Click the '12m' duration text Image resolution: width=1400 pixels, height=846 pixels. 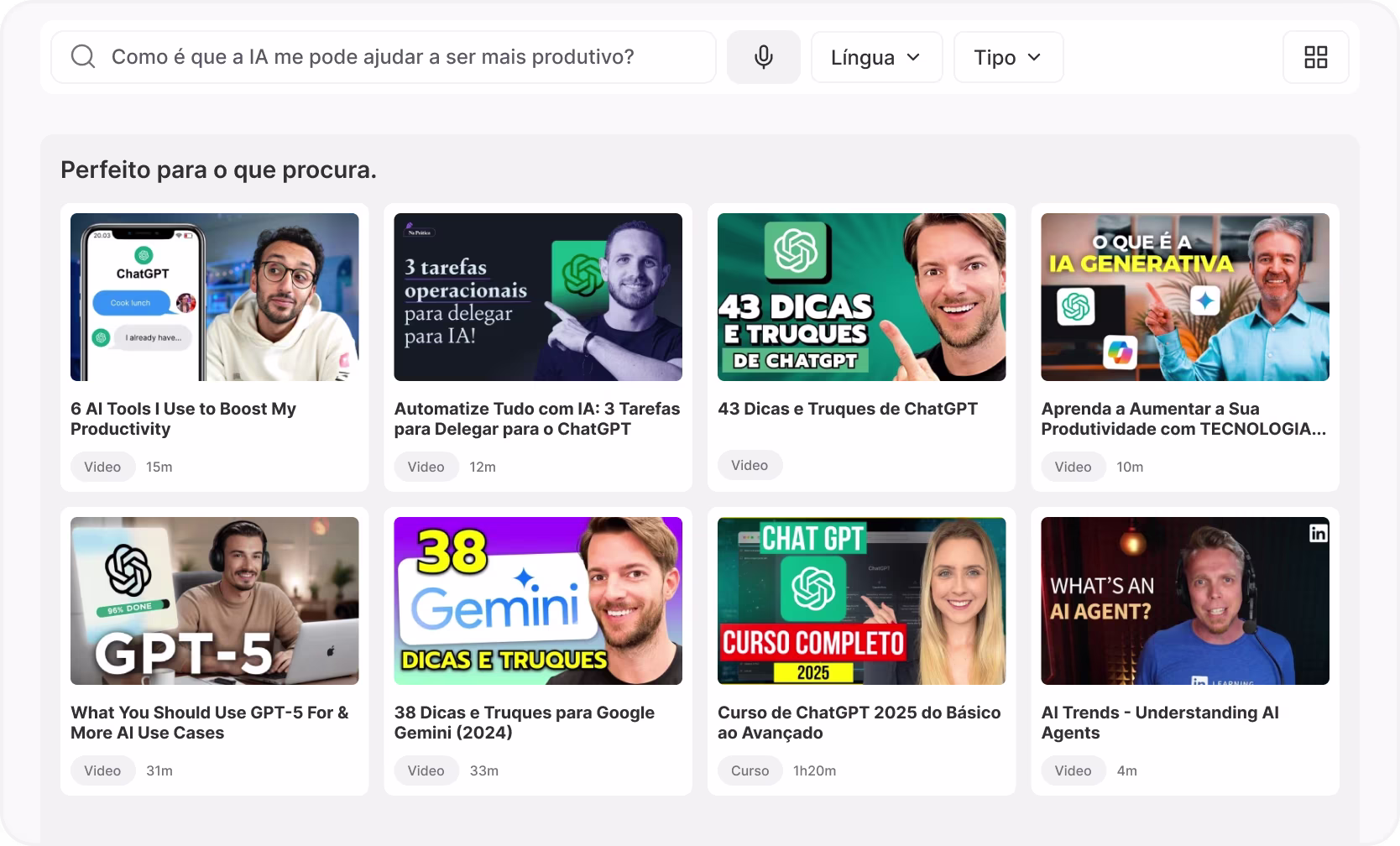click(x=483, y=467)
